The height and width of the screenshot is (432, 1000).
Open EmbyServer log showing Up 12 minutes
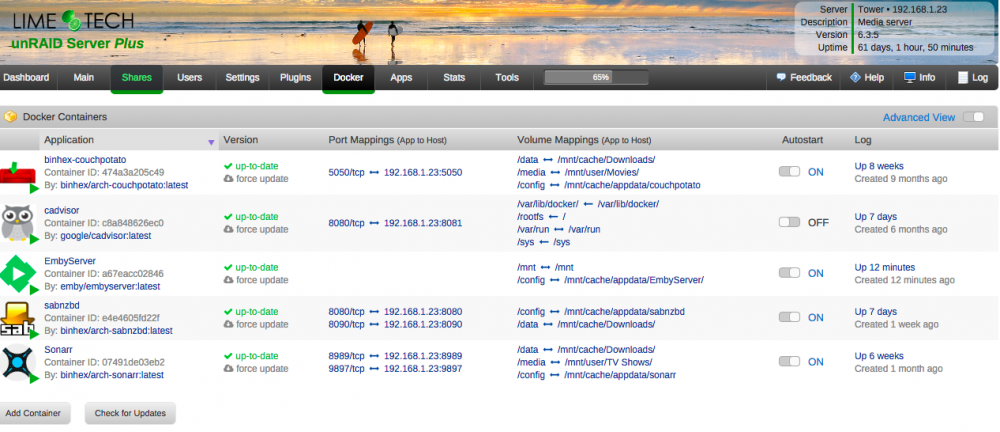point(885,267)
